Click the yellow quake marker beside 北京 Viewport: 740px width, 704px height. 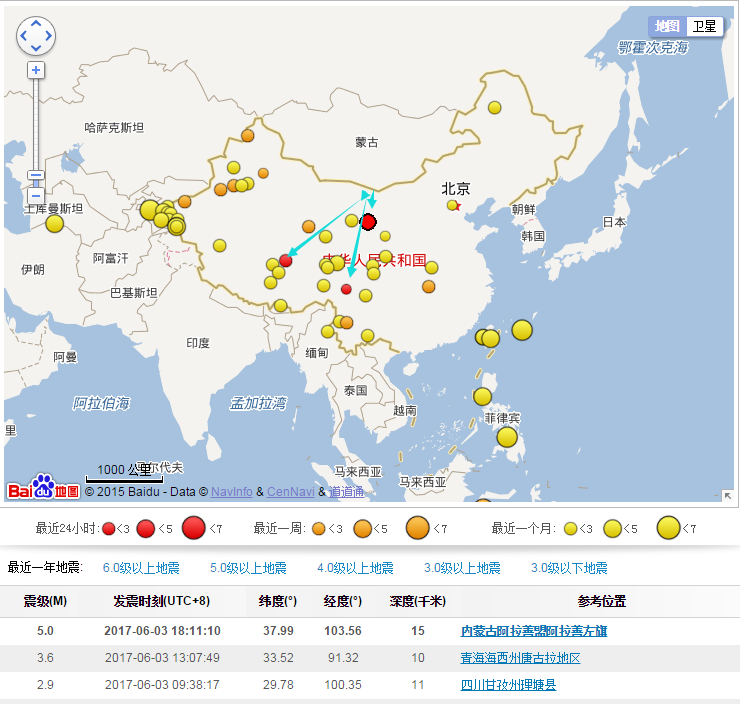click(x=452, y=205)
